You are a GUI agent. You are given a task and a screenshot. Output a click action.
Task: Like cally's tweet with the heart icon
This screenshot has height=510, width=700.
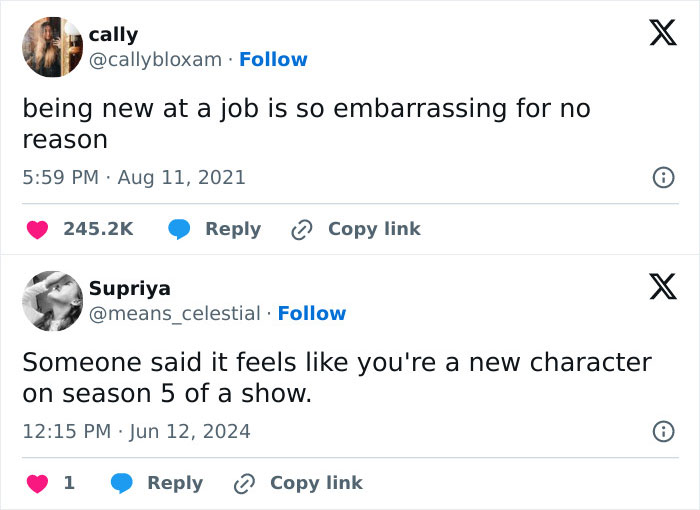pyautogui.click(x=37, y=229)
